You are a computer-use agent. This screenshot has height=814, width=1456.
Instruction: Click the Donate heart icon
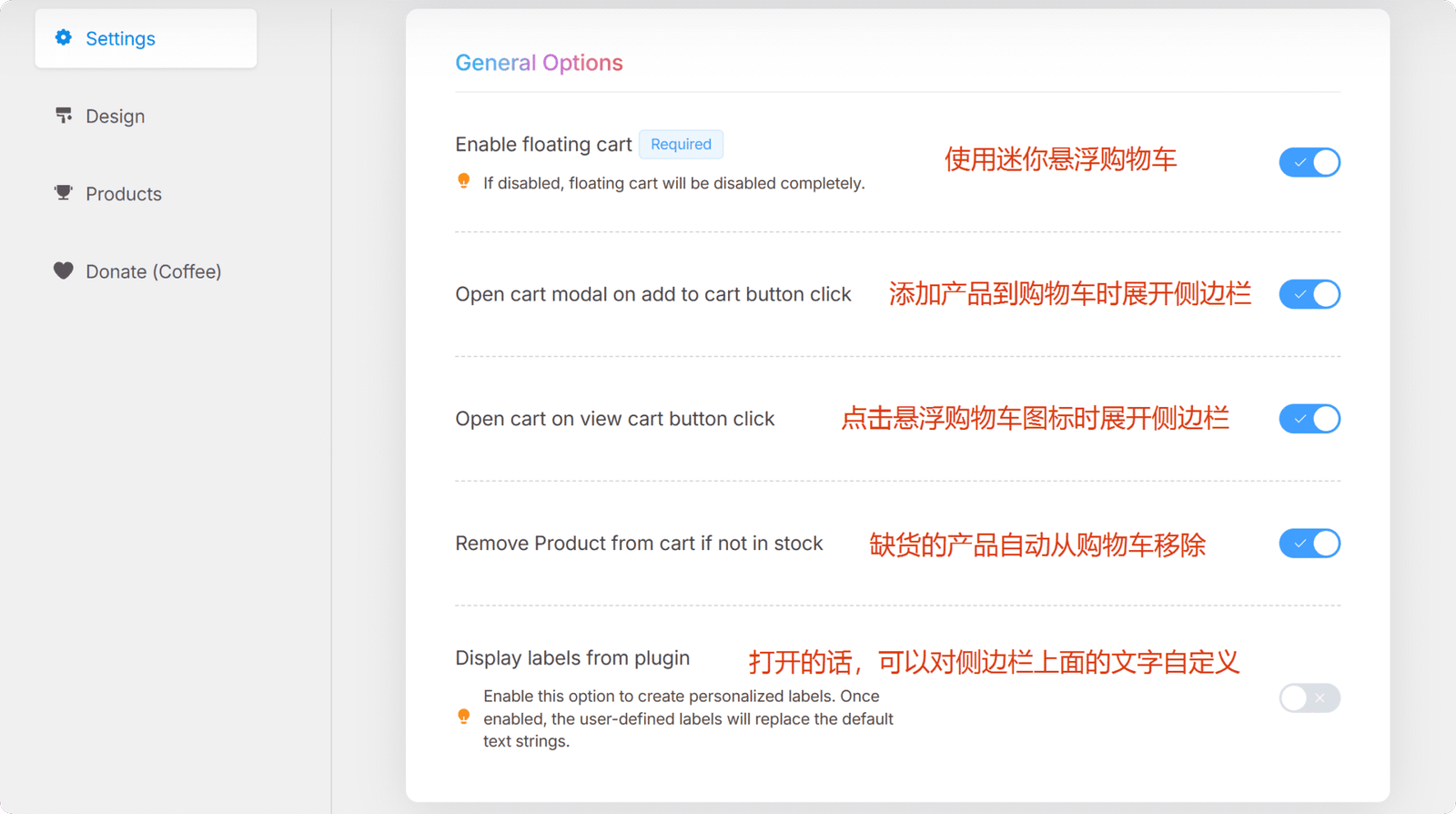point(63,270)
